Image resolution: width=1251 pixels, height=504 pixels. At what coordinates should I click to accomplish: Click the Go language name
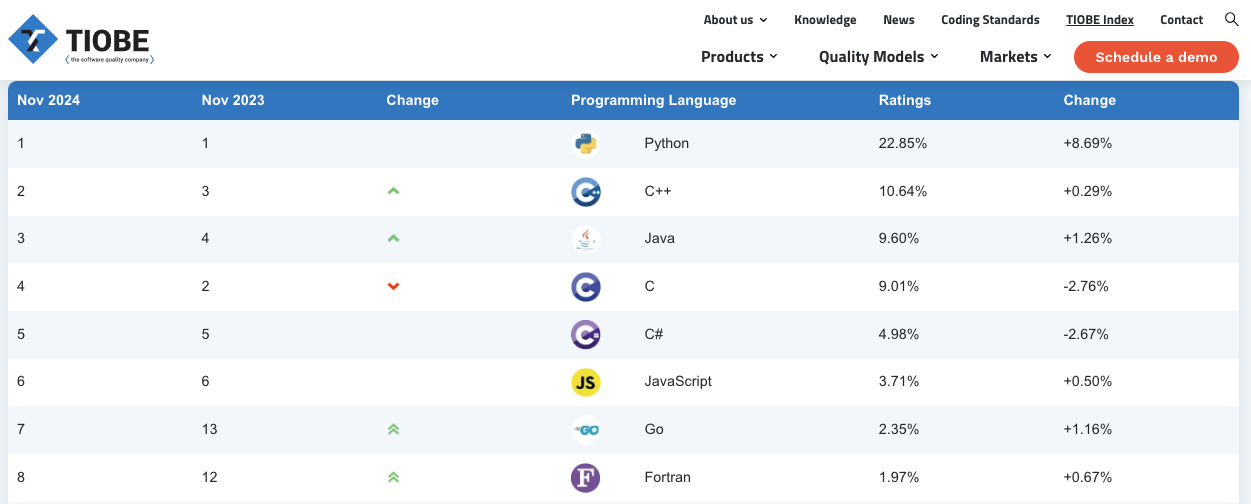pyautogui.click(x=654, y=429)
